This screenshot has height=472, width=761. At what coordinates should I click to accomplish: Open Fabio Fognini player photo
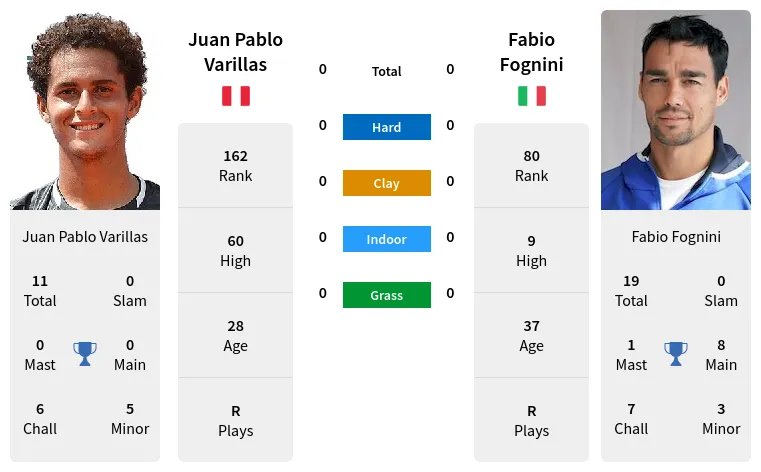pyautogui.click(x=676, y=110)
